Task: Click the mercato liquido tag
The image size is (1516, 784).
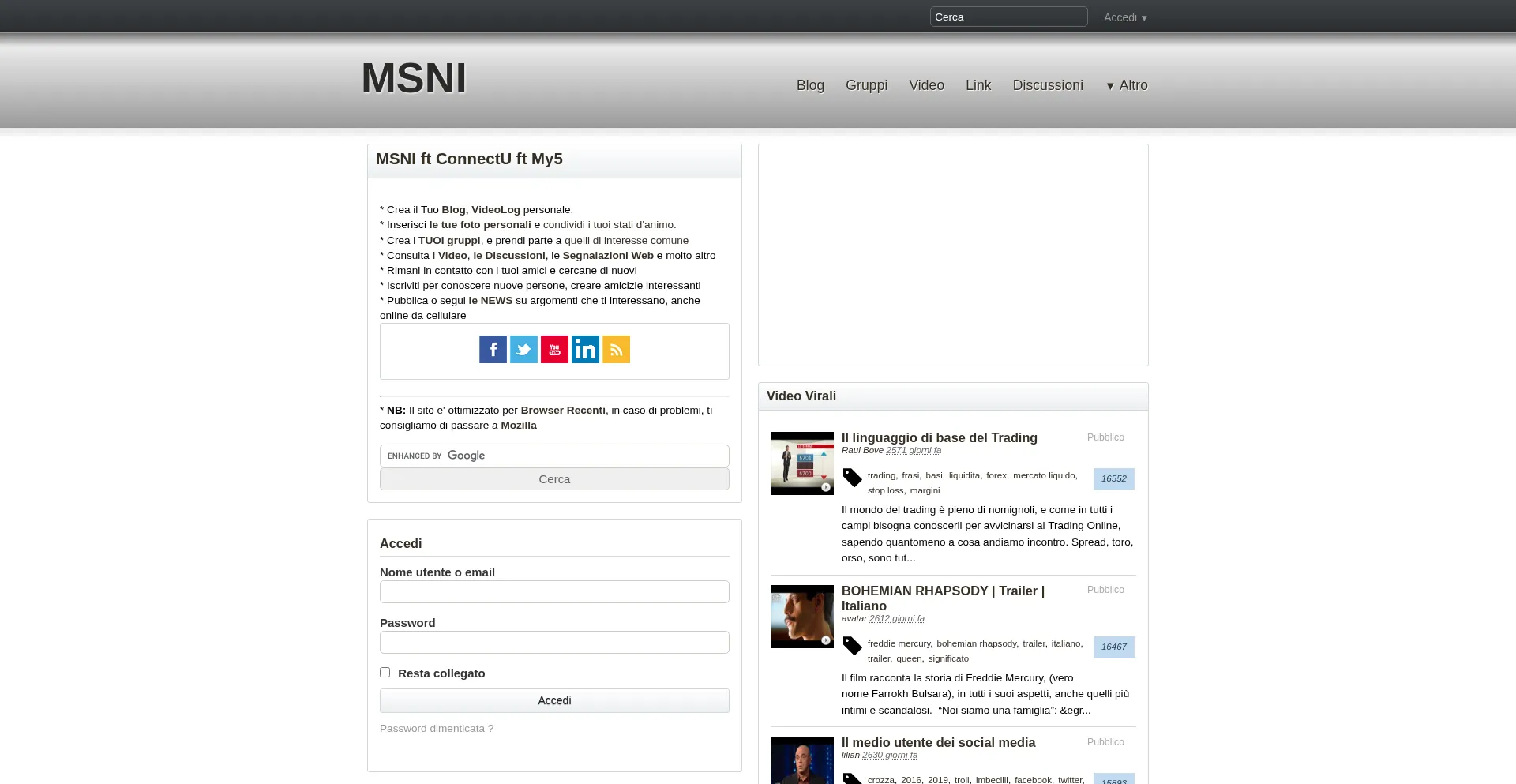Action: click(x=1044, y=475)
